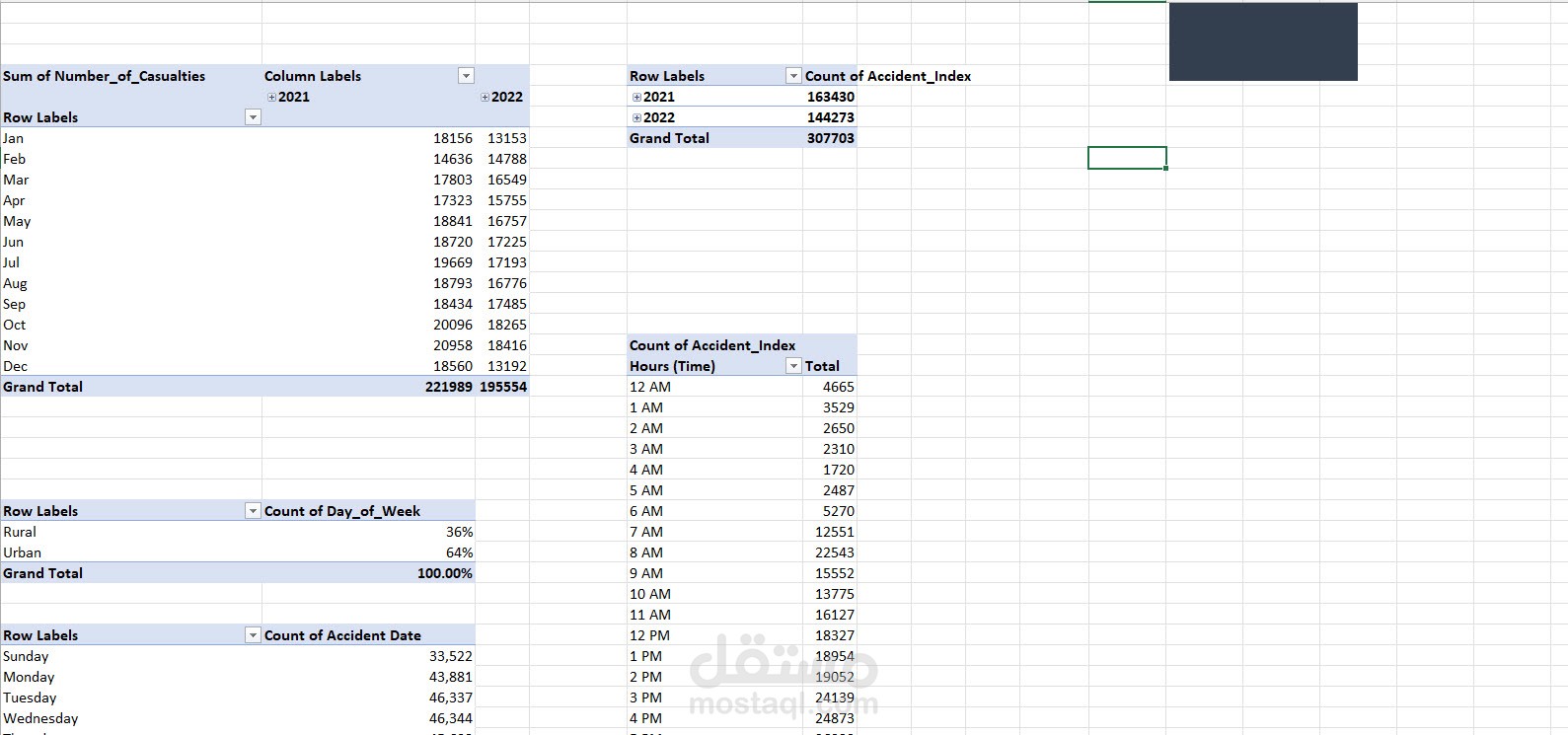Open Row Labels filter above the Sunday row
The image size is (1568, 735).
253,635
